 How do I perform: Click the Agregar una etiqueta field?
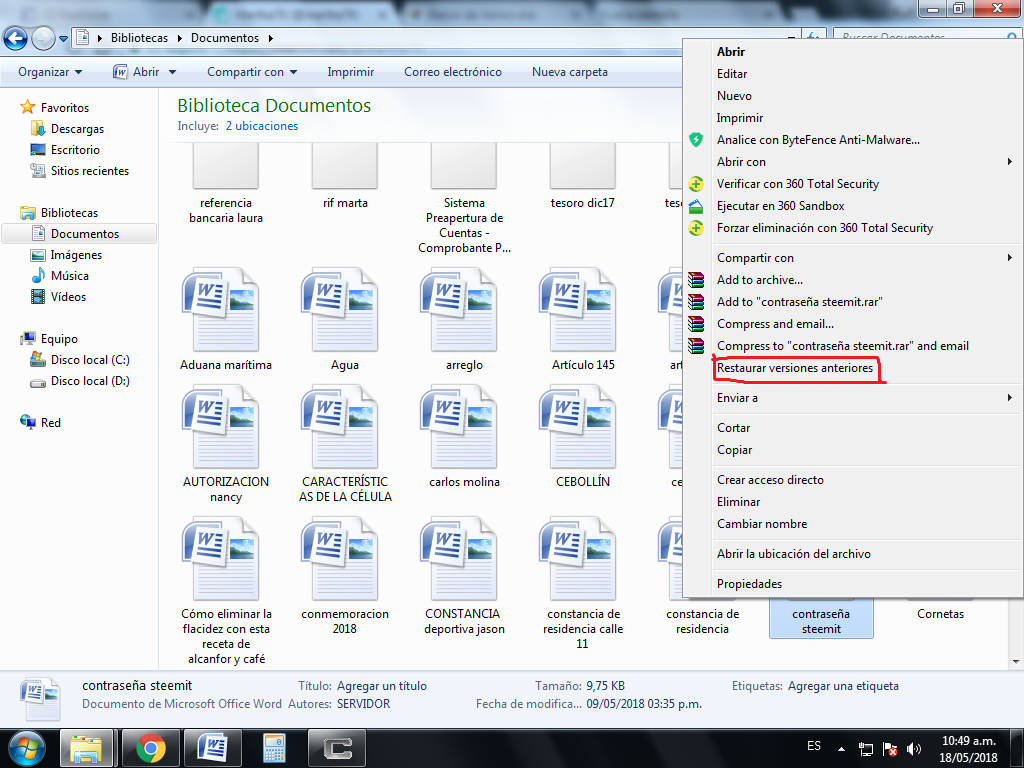click(843, 686)
